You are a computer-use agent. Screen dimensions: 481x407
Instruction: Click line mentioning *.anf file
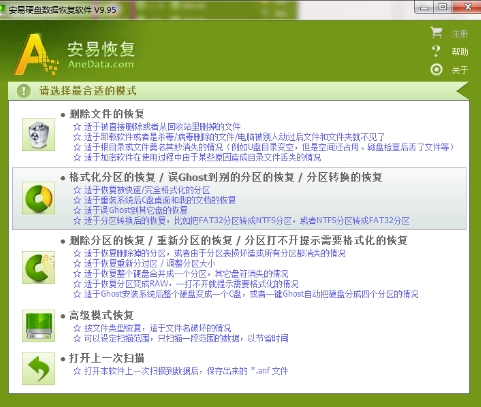coord(181,371)
